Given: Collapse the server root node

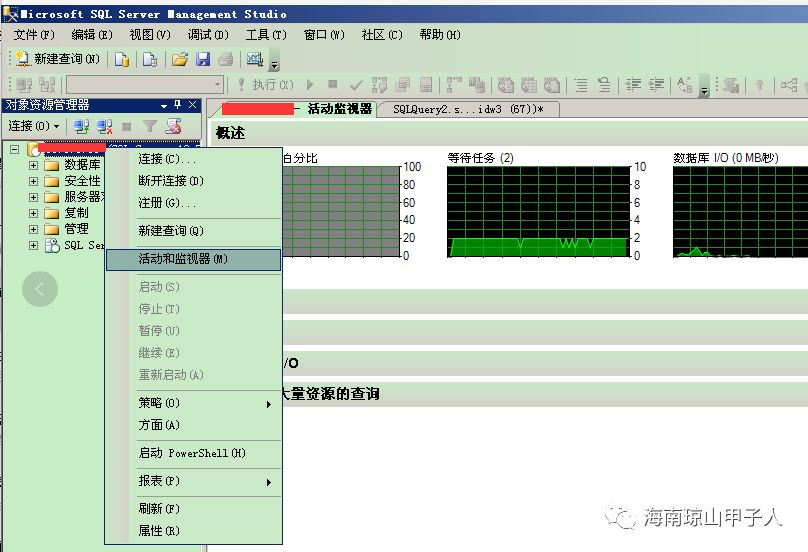Looking at the screenshot, I should 15,149.
